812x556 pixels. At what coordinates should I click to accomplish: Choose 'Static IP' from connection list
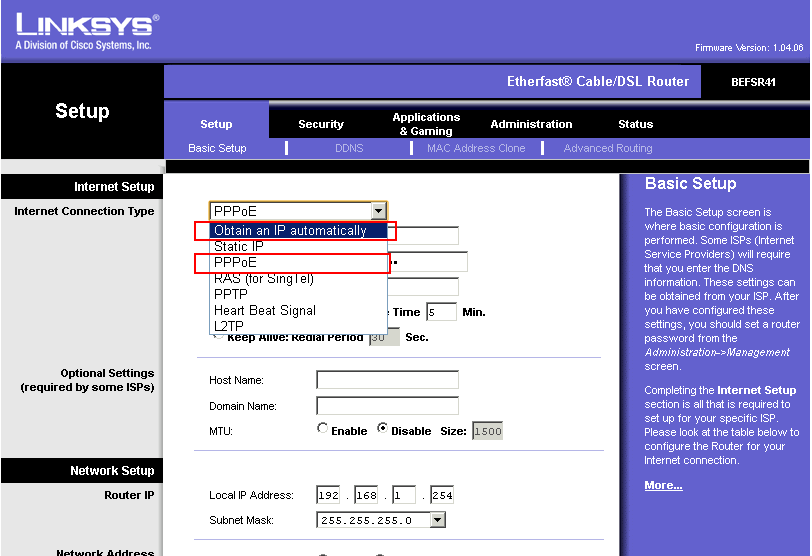[298, 246]
